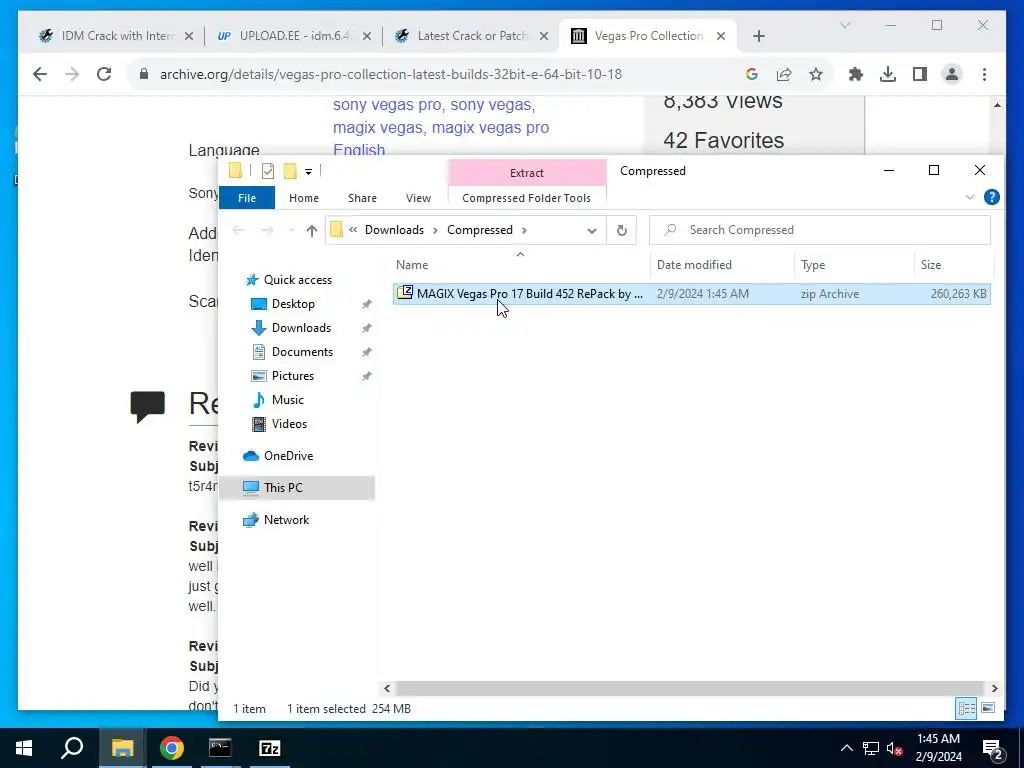Click the magix vegas pro tag link
Viewport: 1024px width, 768px height.
490,127
